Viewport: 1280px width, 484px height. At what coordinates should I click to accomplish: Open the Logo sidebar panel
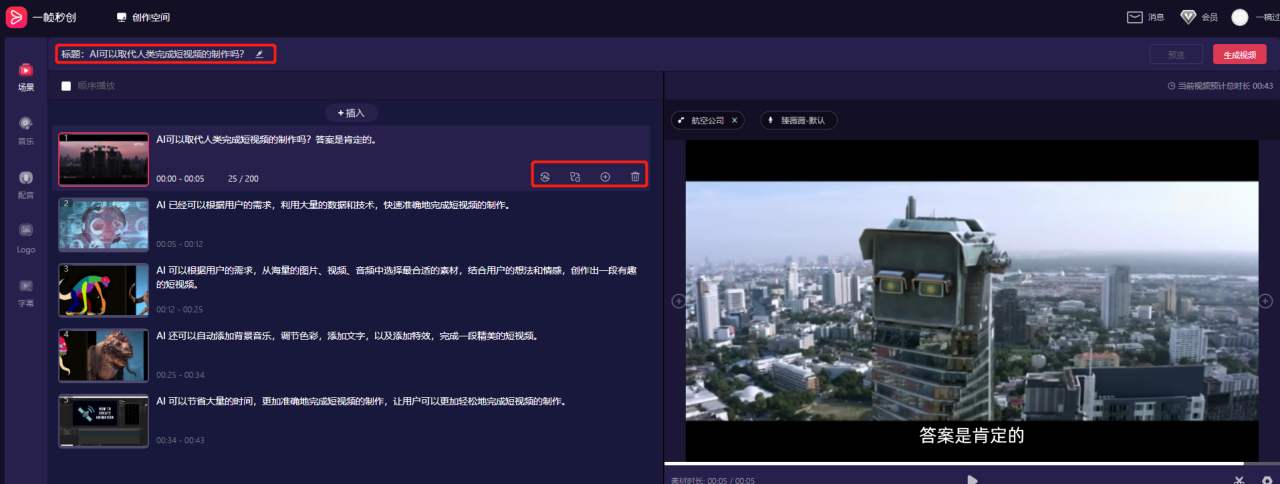point(26,237)
